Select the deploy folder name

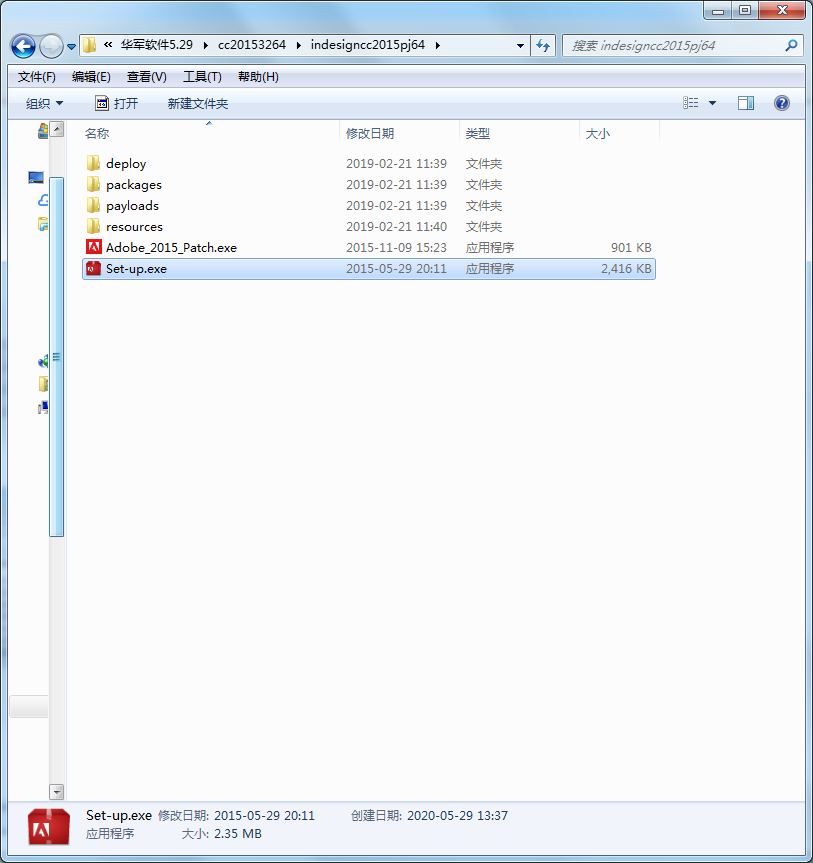click(126, 164)
